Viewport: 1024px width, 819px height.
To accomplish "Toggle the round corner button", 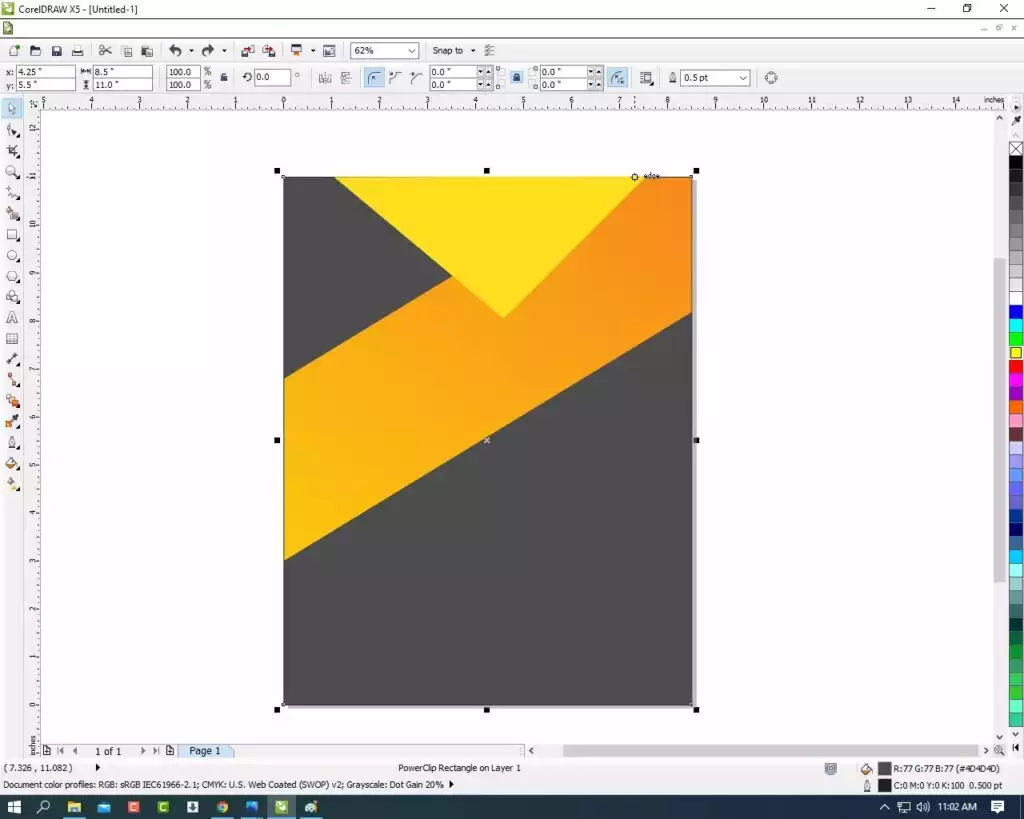I will point(374,78).
